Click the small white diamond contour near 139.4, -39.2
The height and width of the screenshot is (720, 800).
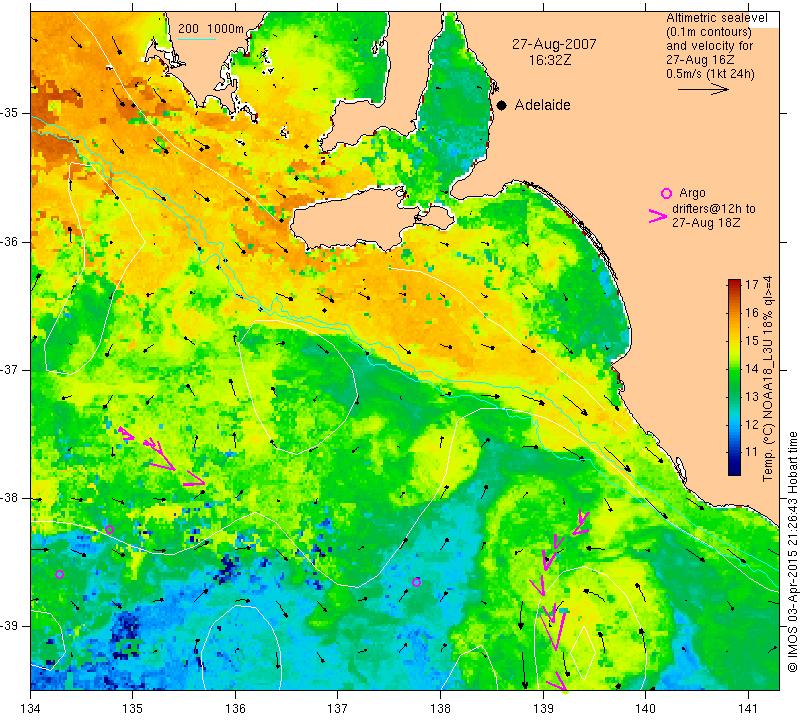click(x=583, y=653)
